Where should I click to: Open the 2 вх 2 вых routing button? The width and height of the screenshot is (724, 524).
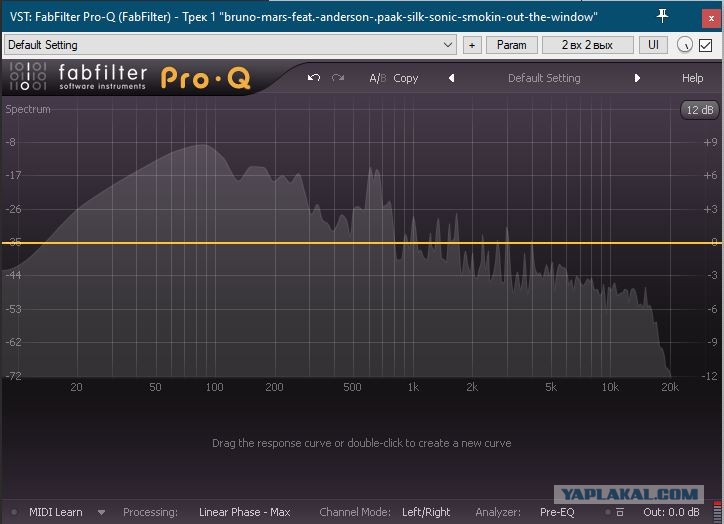point(587,45)
